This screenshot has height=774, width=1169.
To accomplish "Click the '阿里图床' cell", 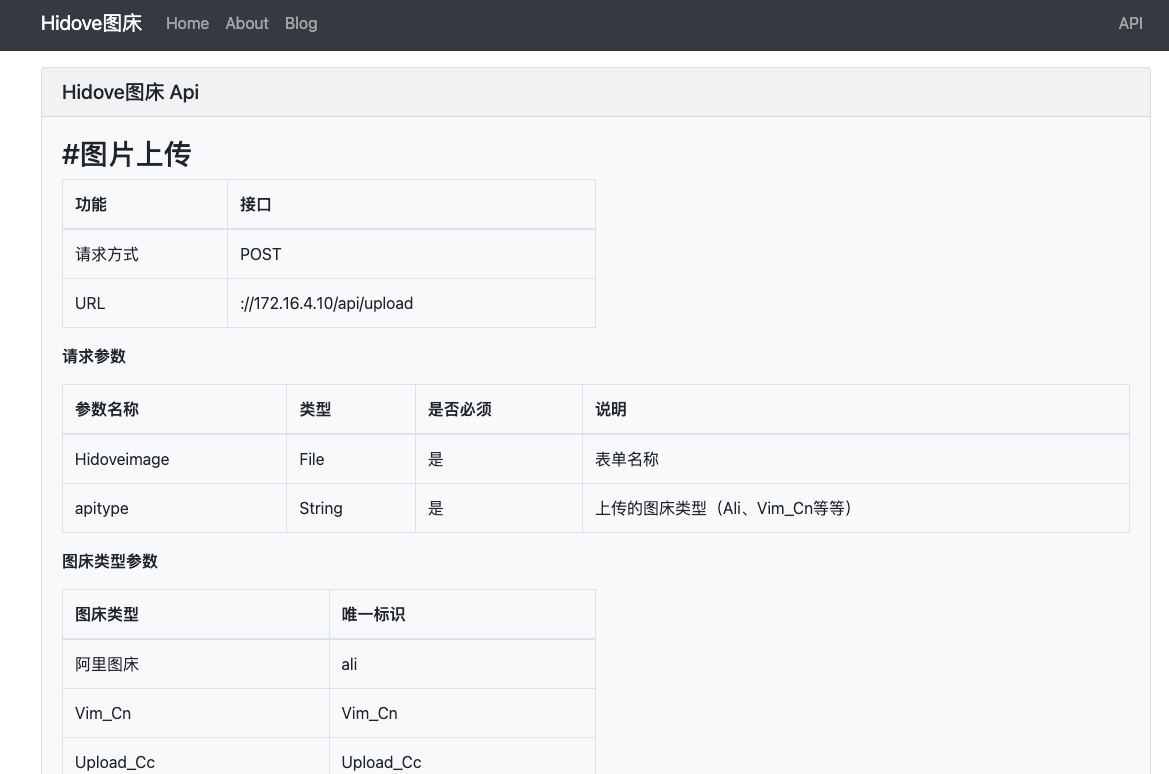I will (196, 664).
